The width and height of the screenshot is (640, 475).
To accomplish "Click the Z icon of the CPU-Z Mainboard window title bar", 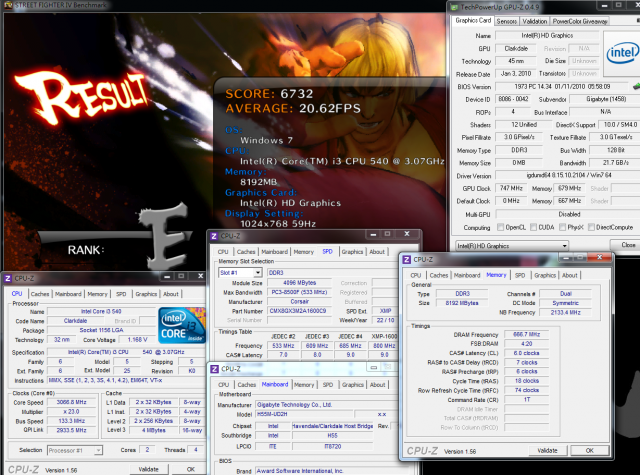I will pos(215,369).
